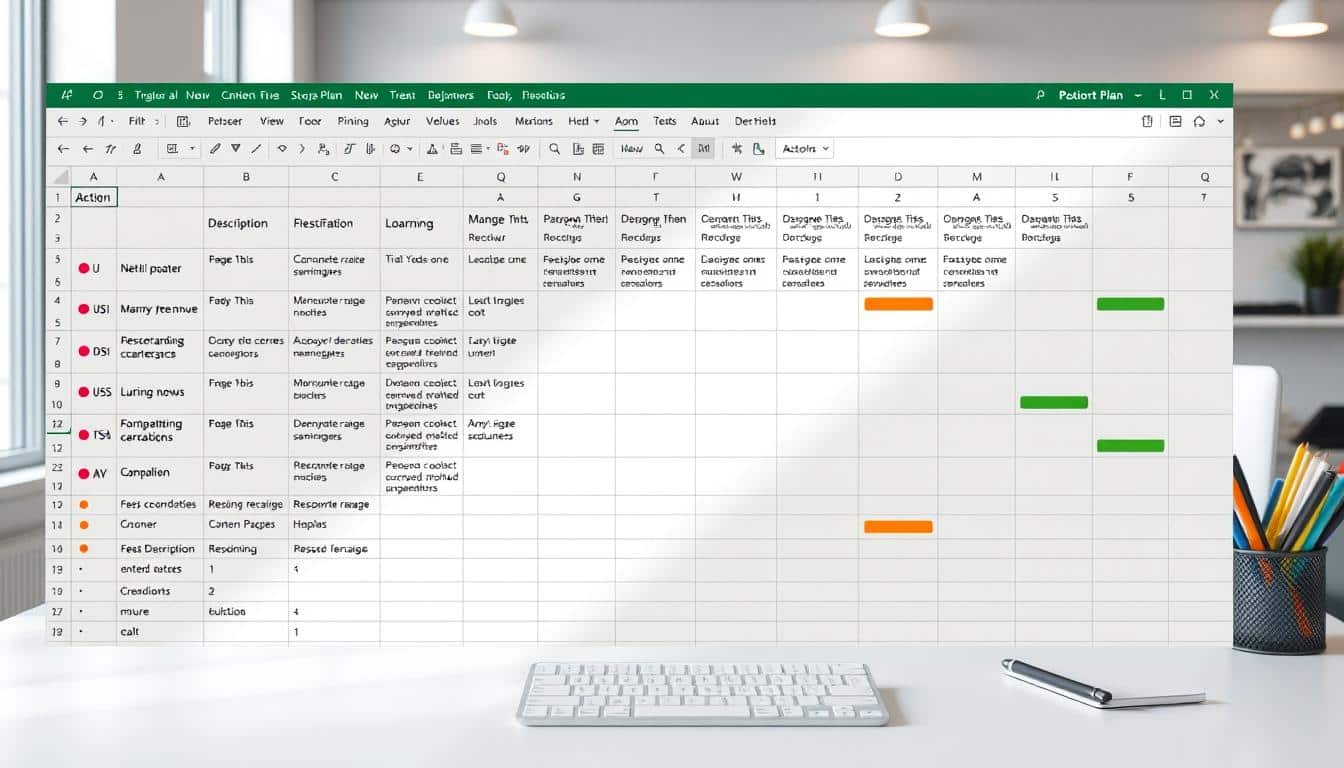Click the Staga Plan item in title bar
This screenshot has width=1344, height=768.
point(317,95)
